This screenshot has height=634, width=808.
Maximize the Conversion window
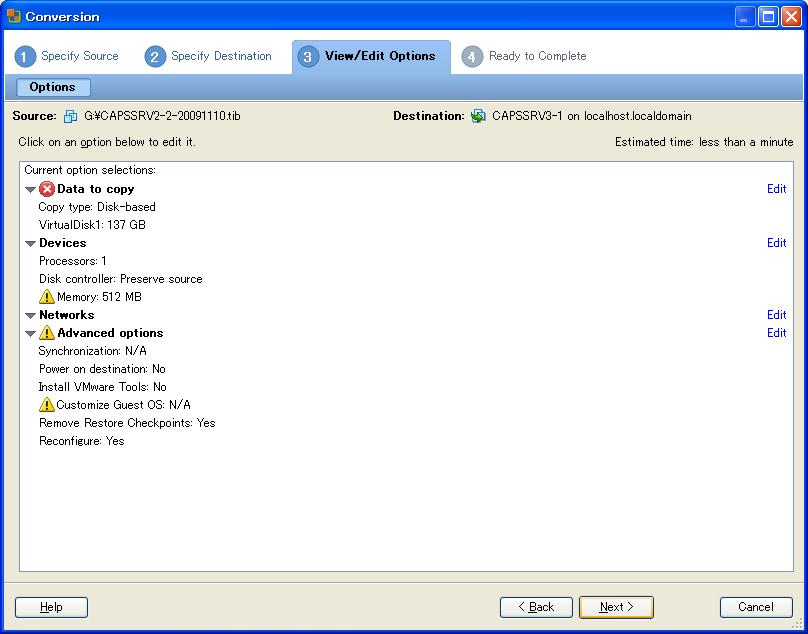pyautogui.click(x=768, y=16)
